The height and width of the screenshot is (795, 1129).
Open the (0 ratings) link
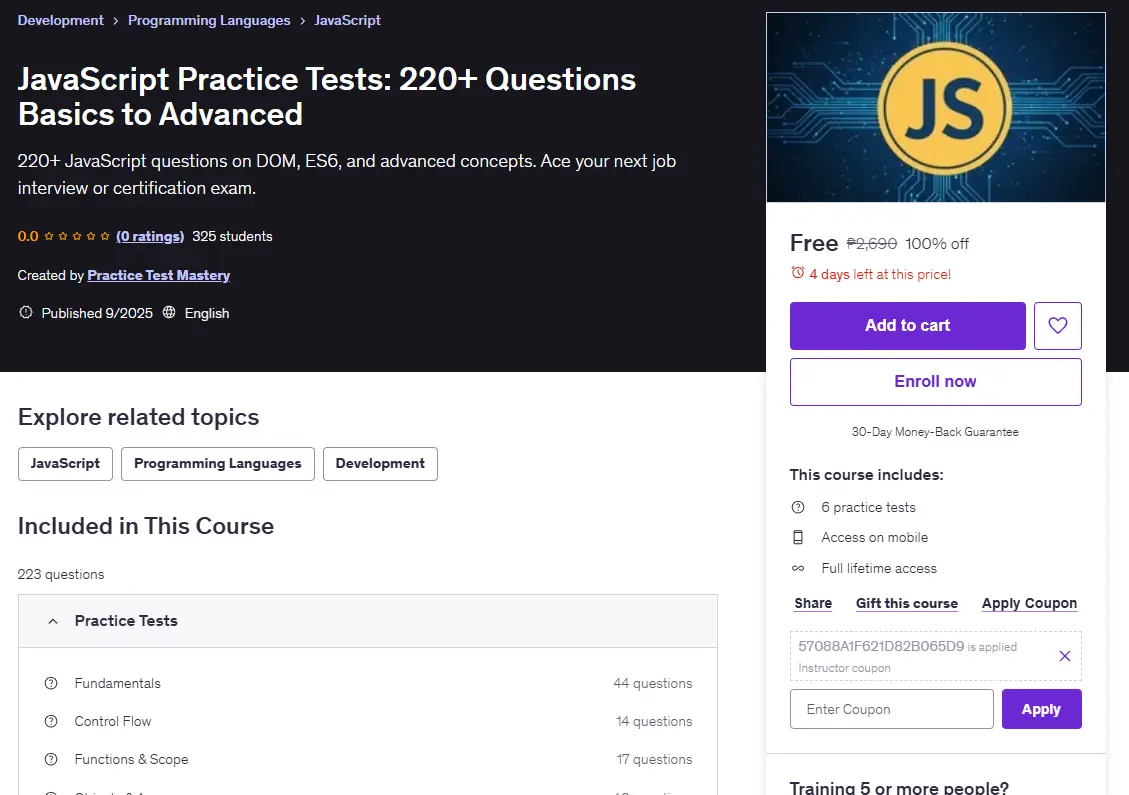[150, 236]
